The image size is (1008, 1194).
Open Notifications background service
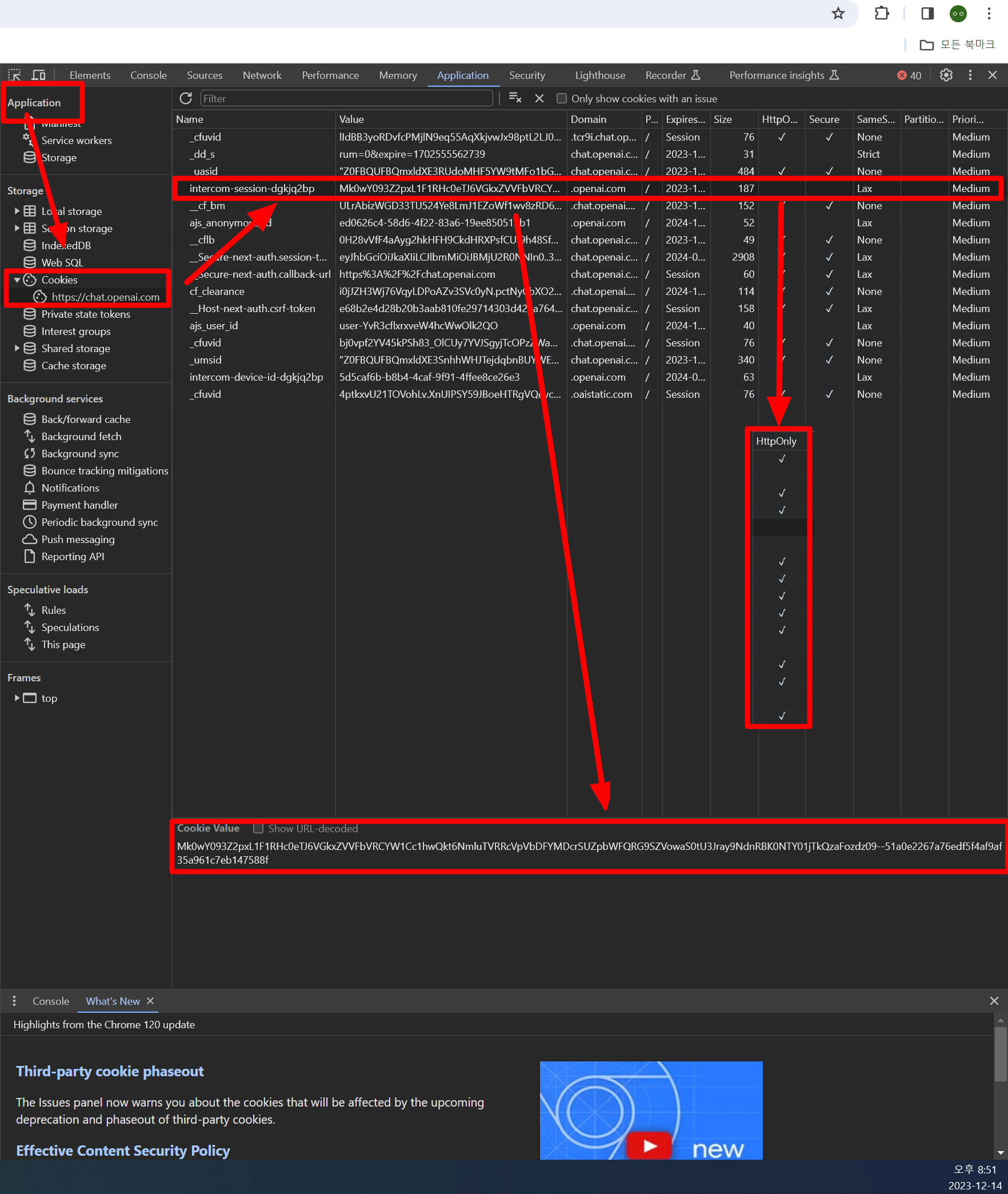click(70, 488)
